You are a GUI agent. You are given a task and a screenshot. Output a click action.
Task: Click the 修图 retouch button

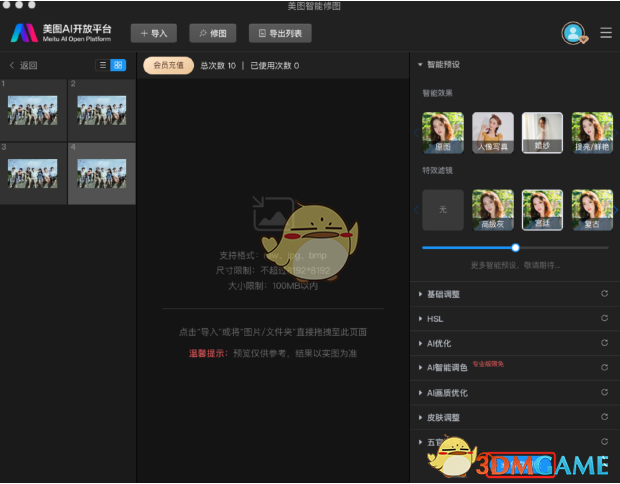click(213, 33)
